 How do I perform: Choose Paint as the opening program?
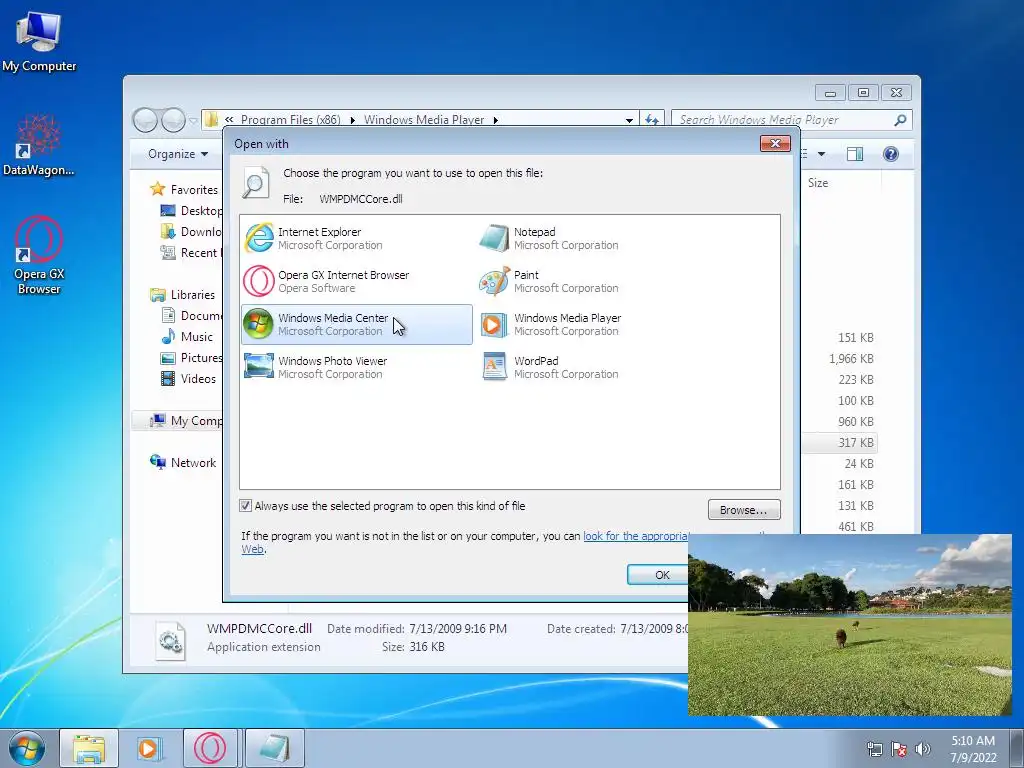592,281
